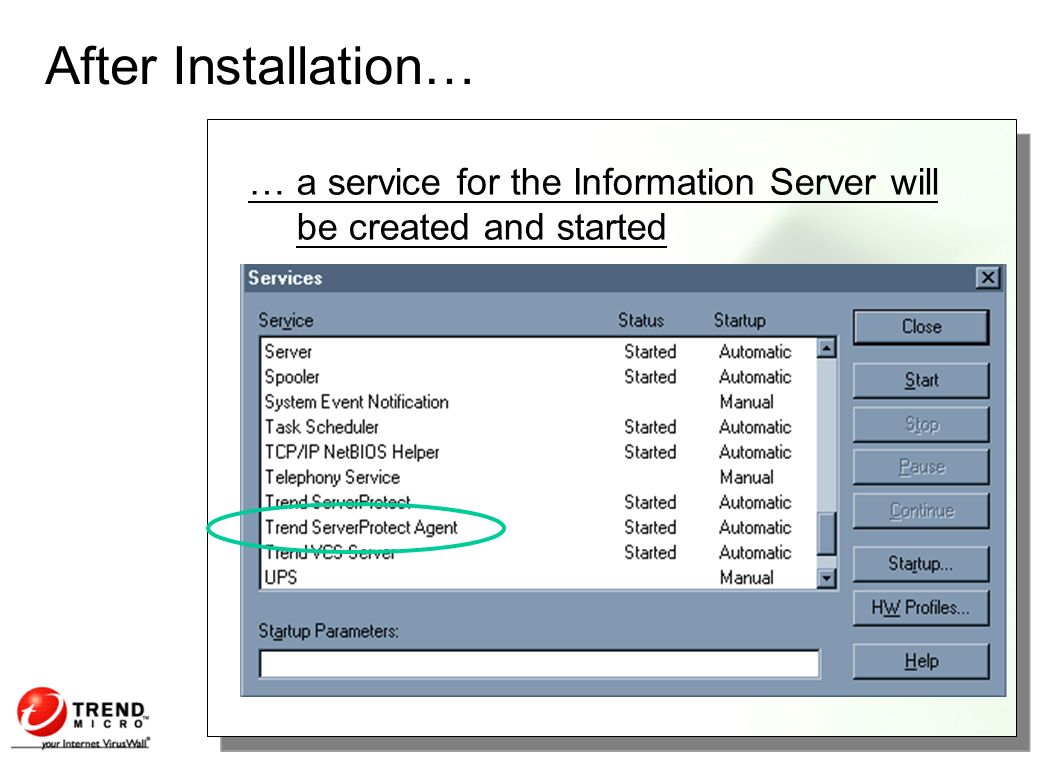The height and width of the screenshot is (768, 1056).
Task: Click Automatic startup of Task Scheduler
Action: [x=755, y=427]
